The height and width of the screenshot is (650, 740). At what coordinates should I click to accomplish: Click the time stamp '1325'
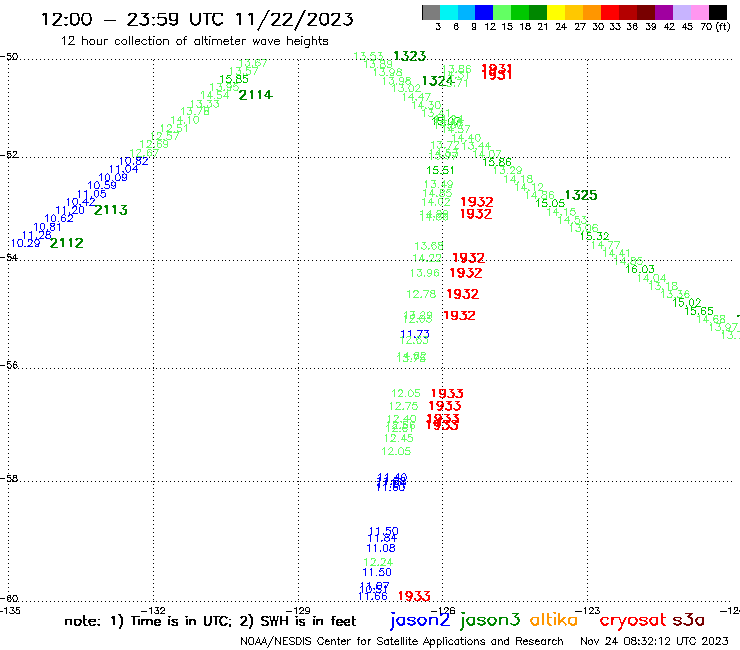pos(581,195)
